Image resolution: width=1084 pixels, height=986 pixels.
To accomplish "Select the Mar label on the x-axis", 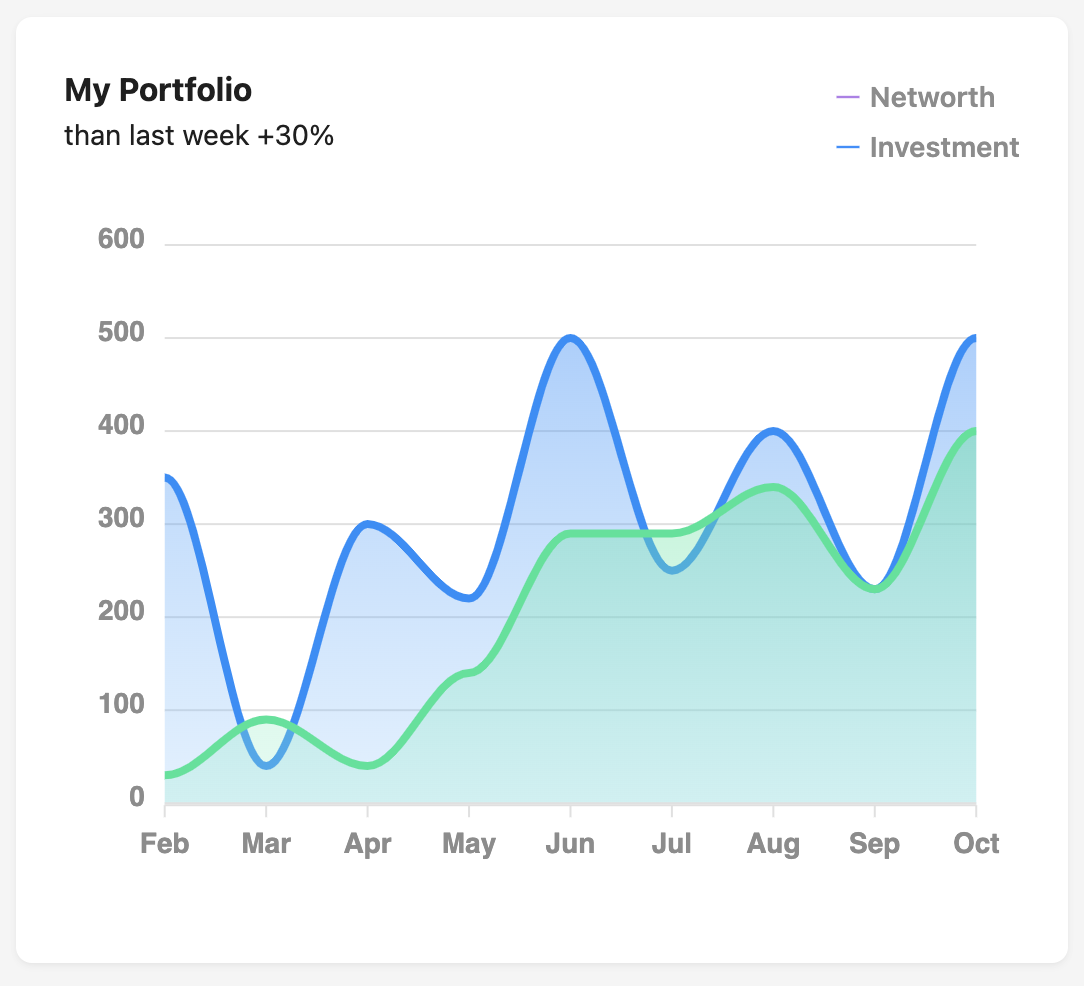I will (266, 843).
